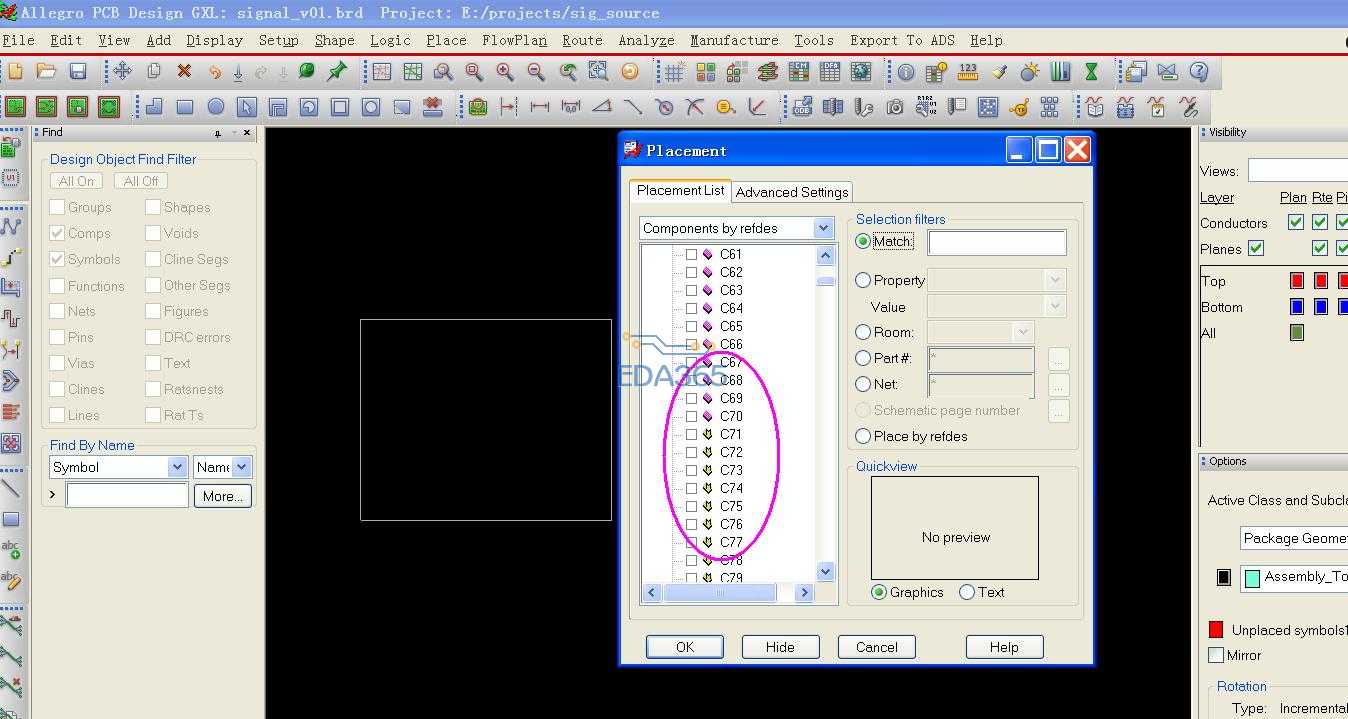Click the Zoom In magnifier icon

coord(505,72)
